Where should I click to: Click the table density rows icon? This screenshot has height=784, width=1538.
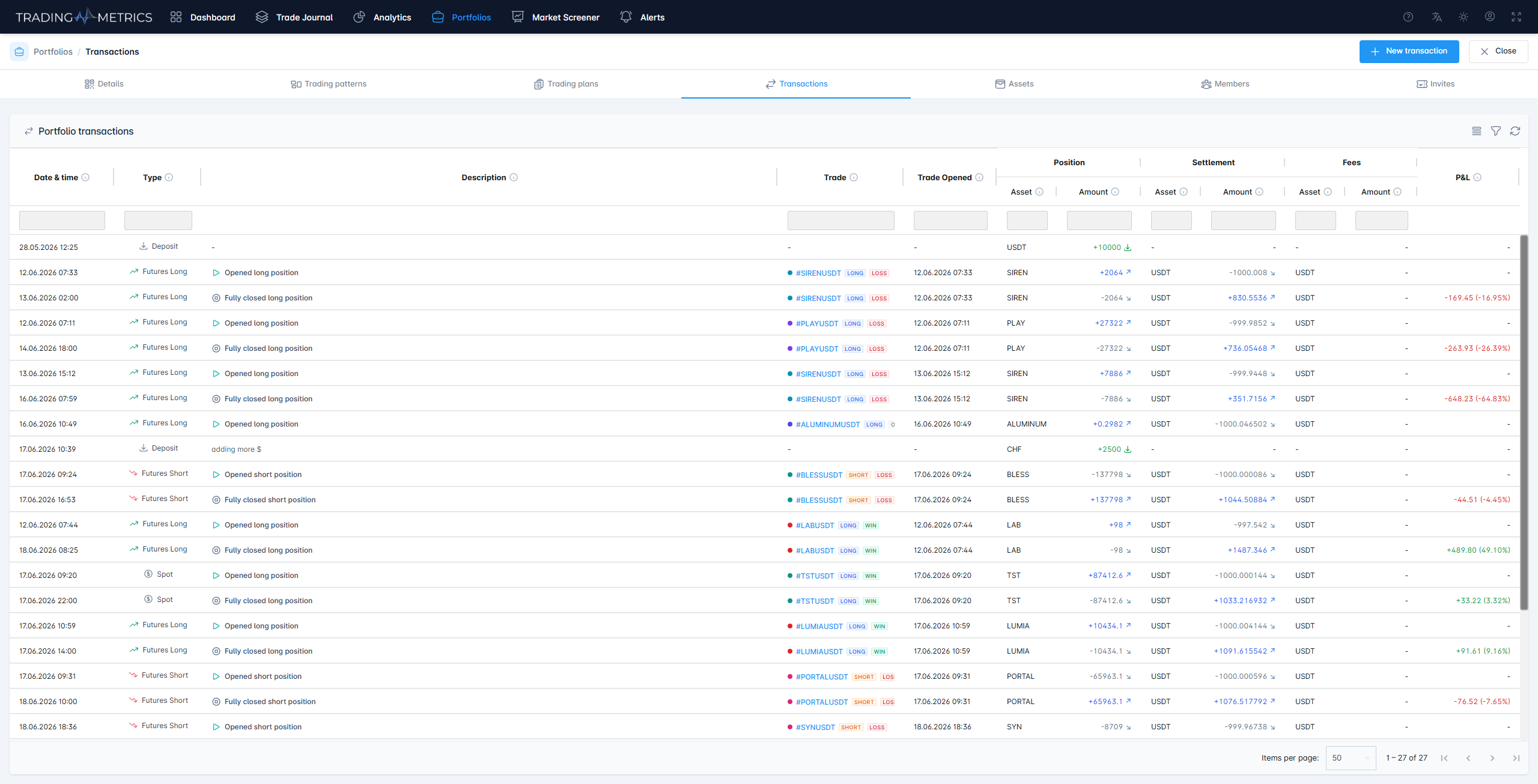tap(1477, 131)
